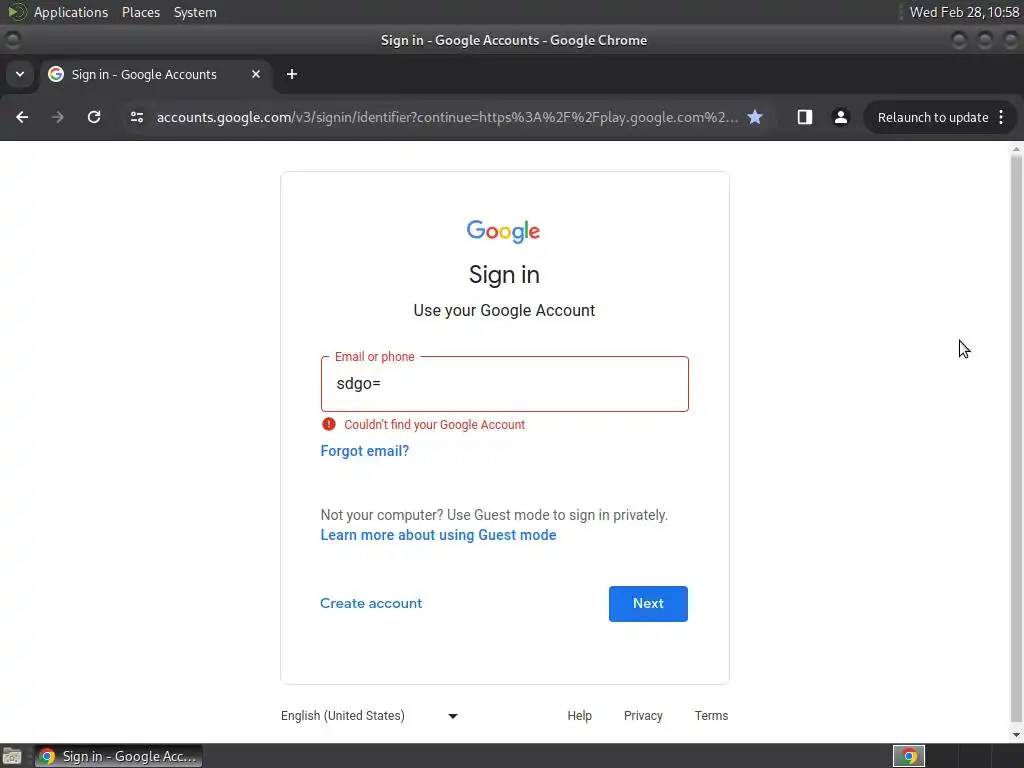Open the tab search dropdown arrow
The height and width of the screenshot is (768, 1024).
(20, 74)
